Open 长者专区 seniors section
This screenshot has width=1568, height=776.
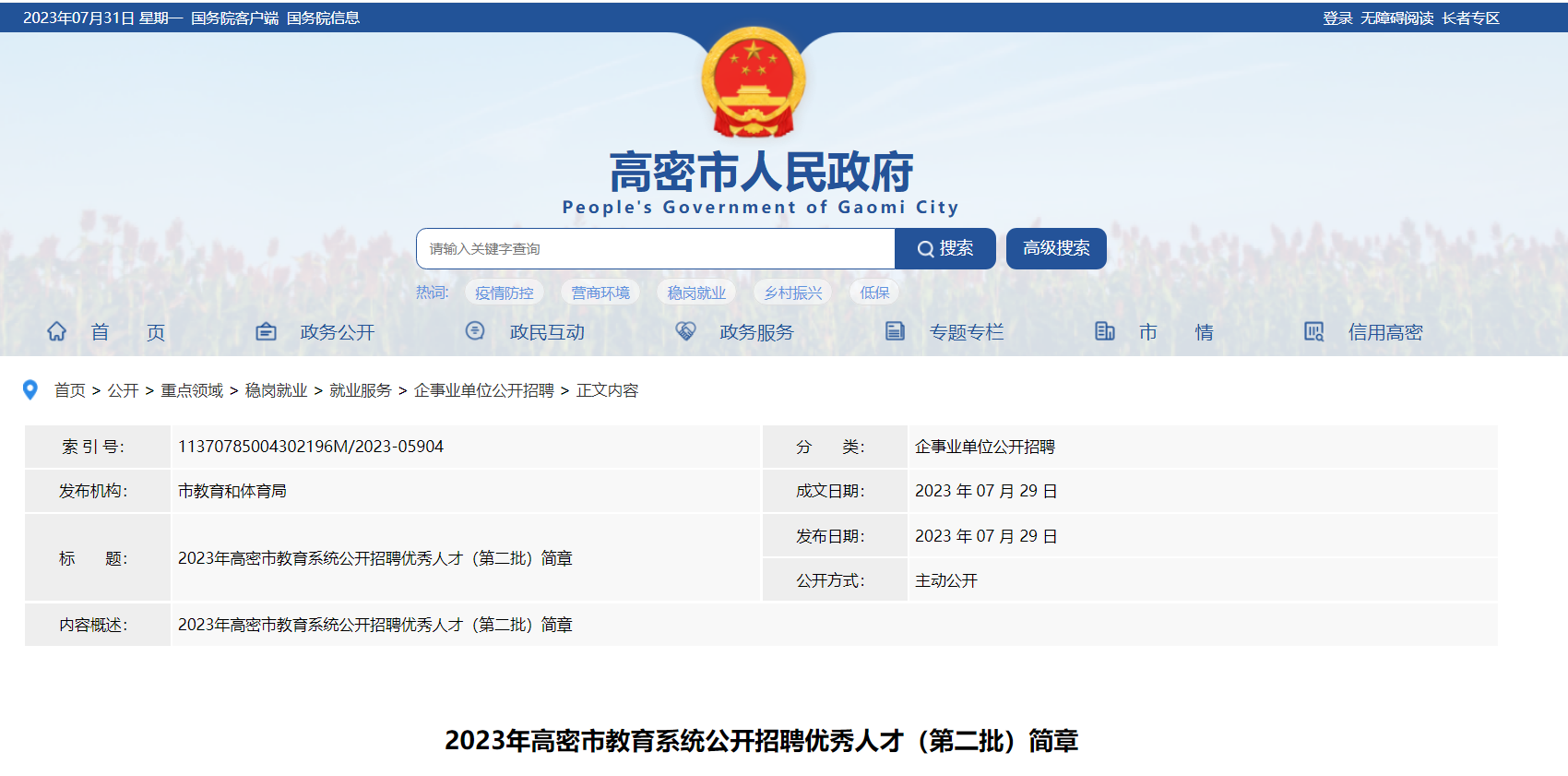pyautogui.click(x=1470, y=18)
